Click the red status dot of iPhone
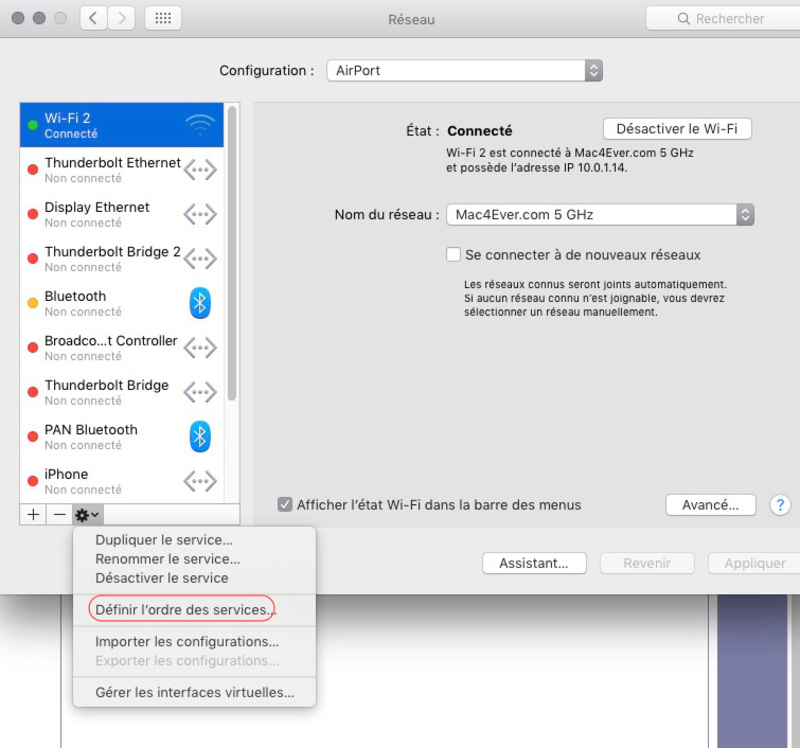The image size is (800, 748). click(33, 481)
